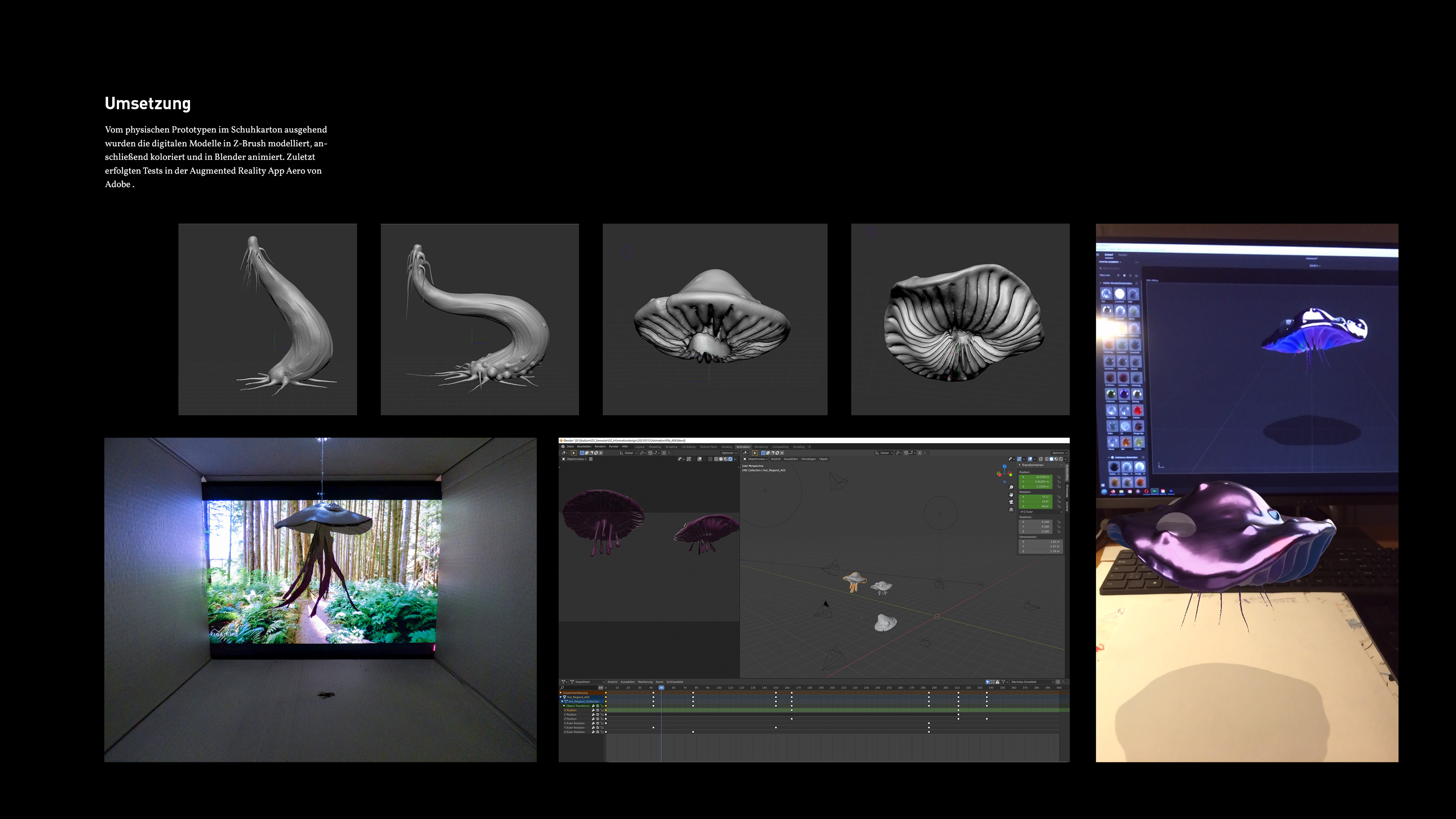Select rendered shading in the left viewport
The height and width of the screenshot is (819, 1456).
pyautogui.click(x=730, y=459)
